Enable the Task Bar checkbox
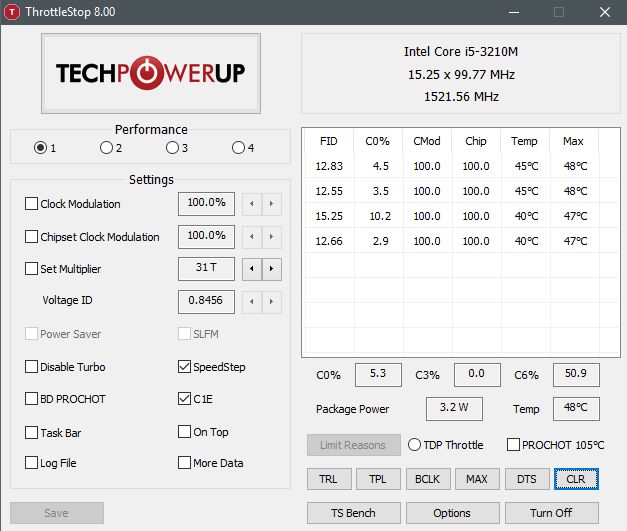Viewport: 627px width, 531px height. pyautogui.click(x=31, y=432)
